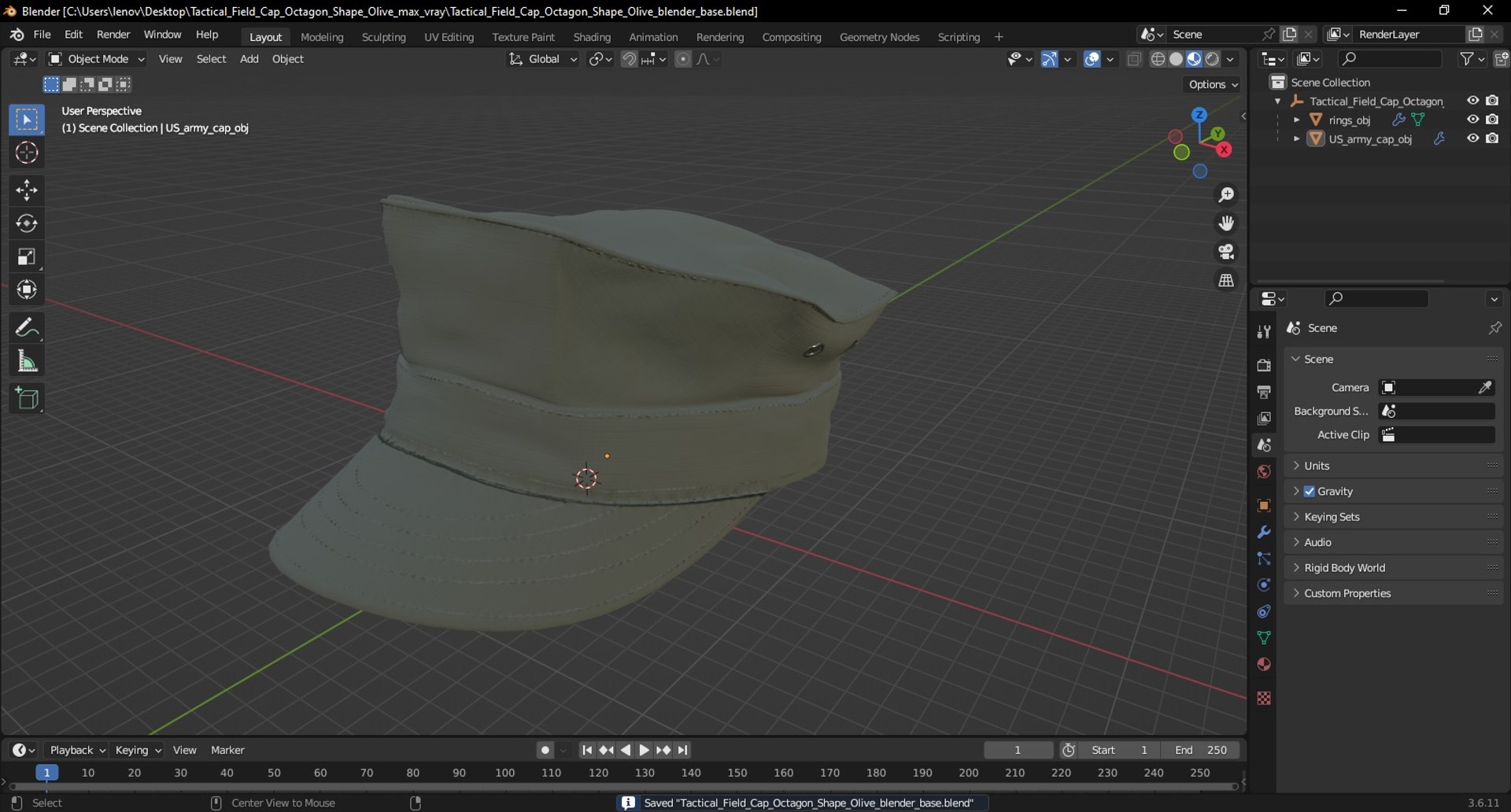
Task: Expand the Audio panel
Action: point(1394,542)
